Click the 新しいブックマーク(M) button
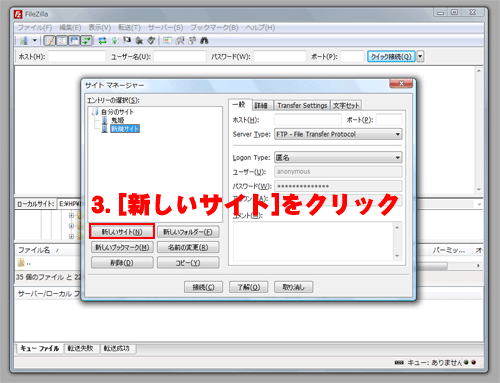Viewport: 500px width, 383px height. pos(122,247)
